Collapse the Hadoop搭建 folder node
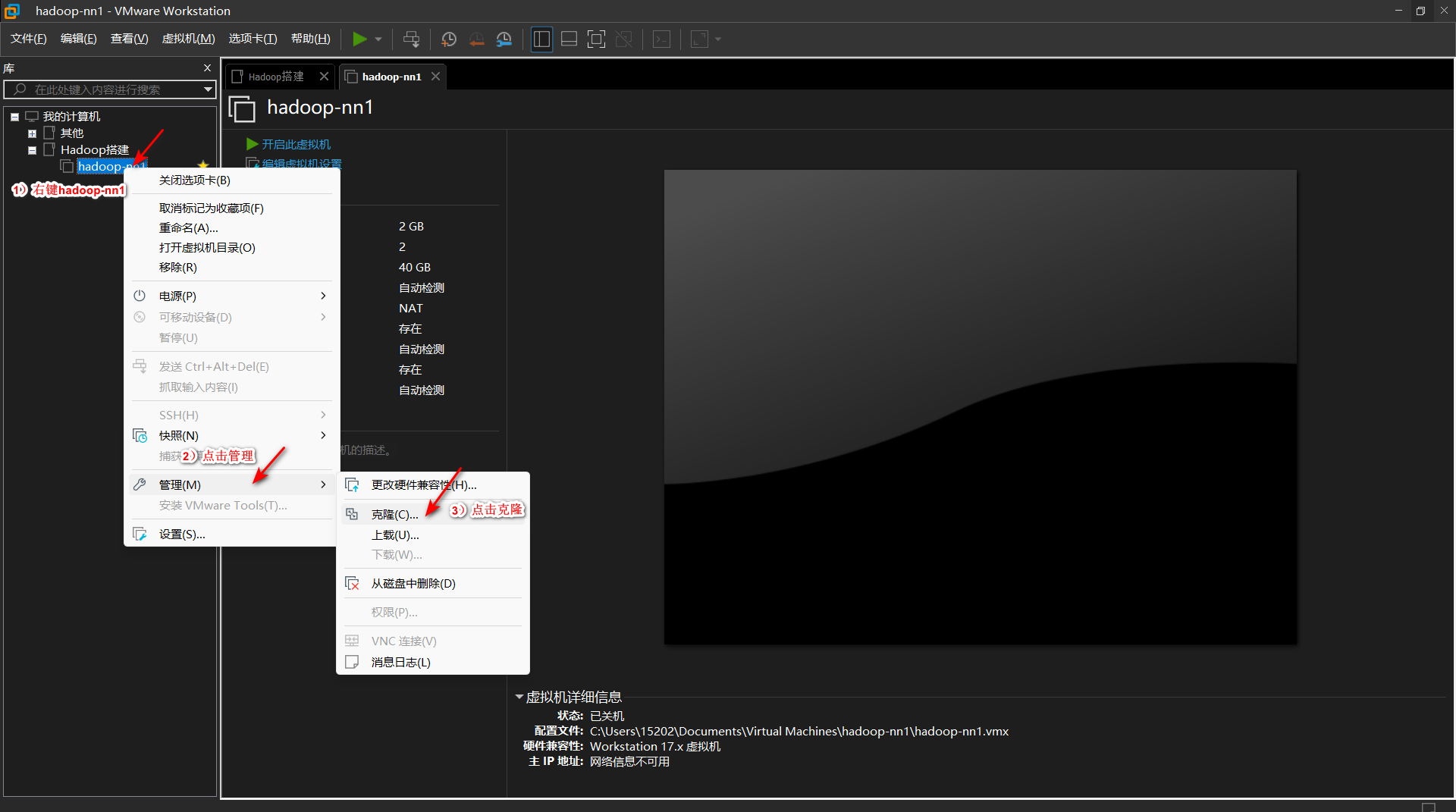 (x=32, y=150)
